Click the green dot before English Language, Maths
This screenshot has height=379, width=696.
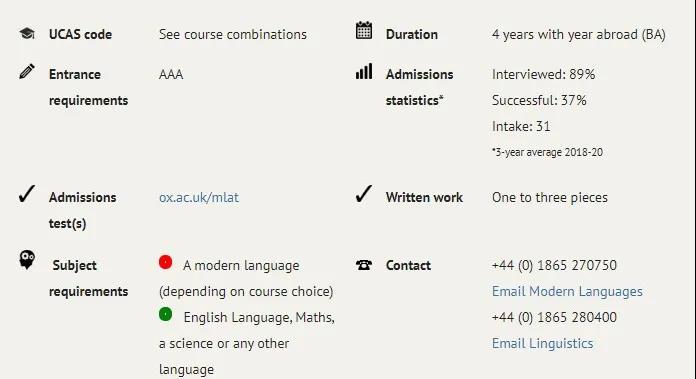pos(166,314)
